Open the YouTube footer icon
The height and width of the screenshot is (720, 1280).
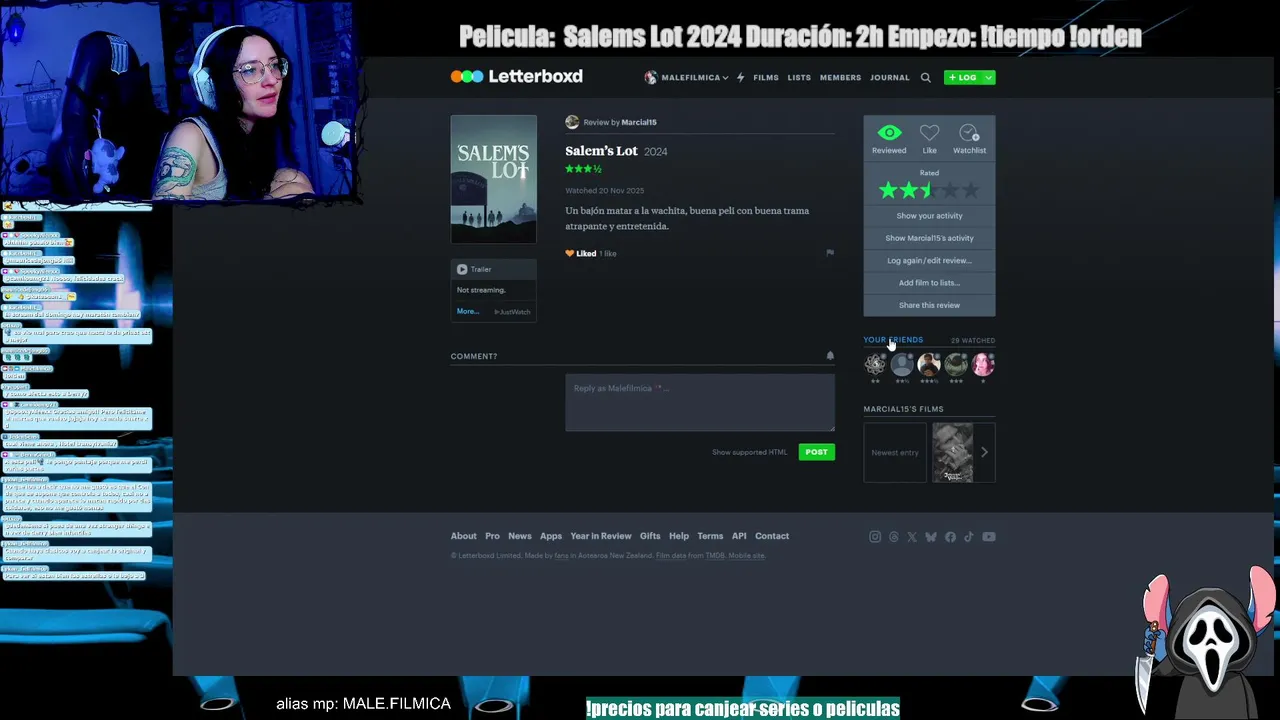(x=989, y=537)
